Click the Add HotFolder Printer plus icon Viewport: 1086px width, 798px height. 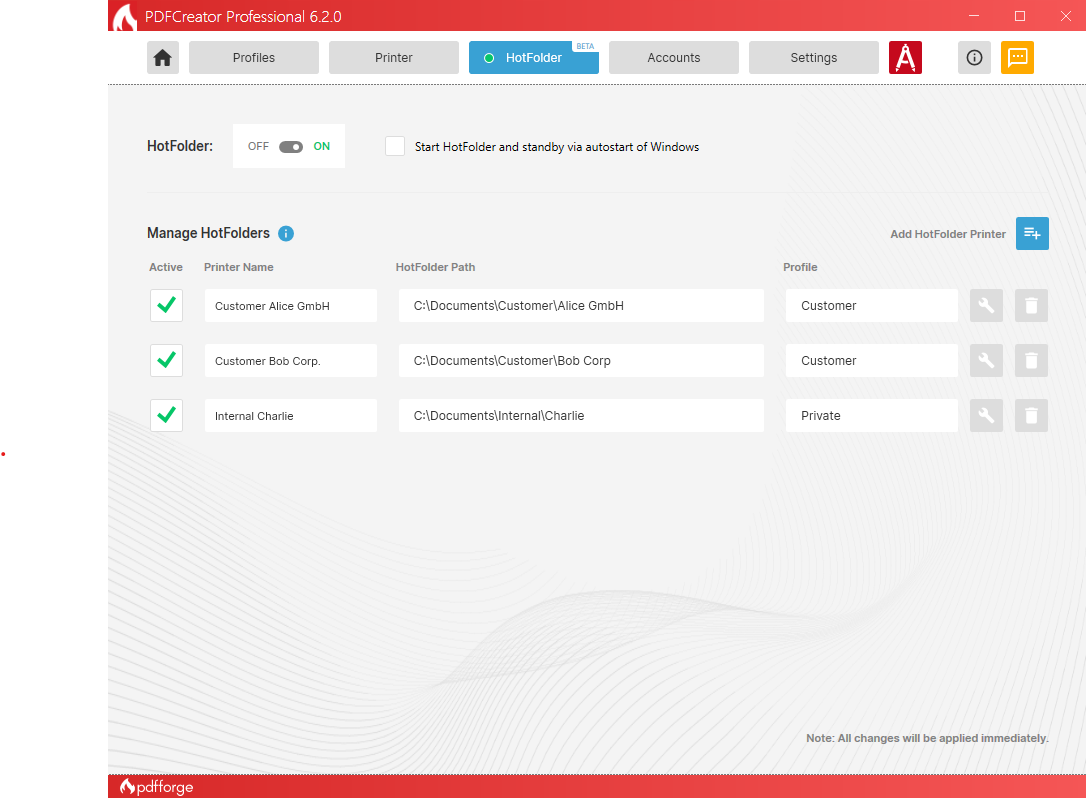1032,234
